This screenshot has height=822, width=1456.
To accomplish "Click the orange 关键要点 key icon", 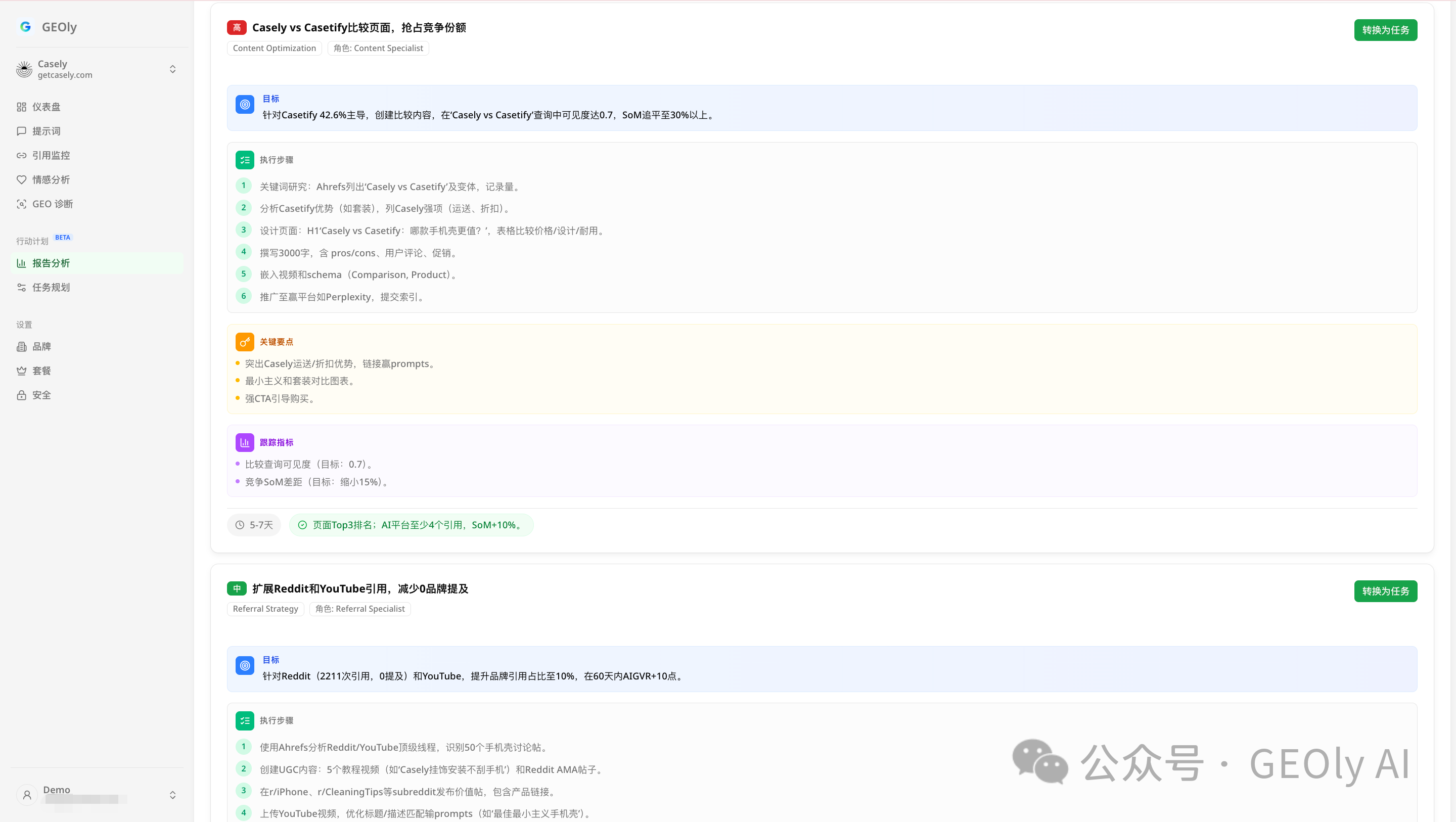I will 245,342.
